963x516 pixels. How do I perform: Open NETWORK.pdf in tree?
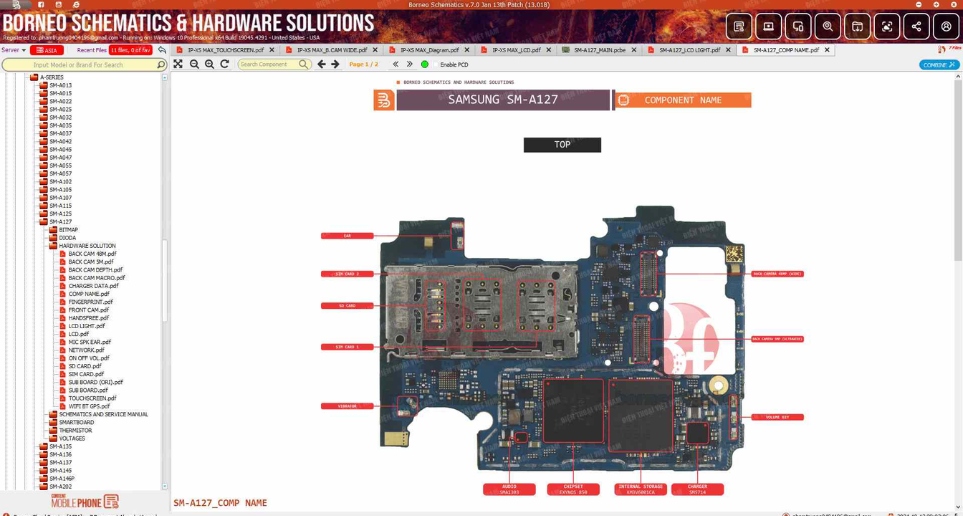(86, 350)
